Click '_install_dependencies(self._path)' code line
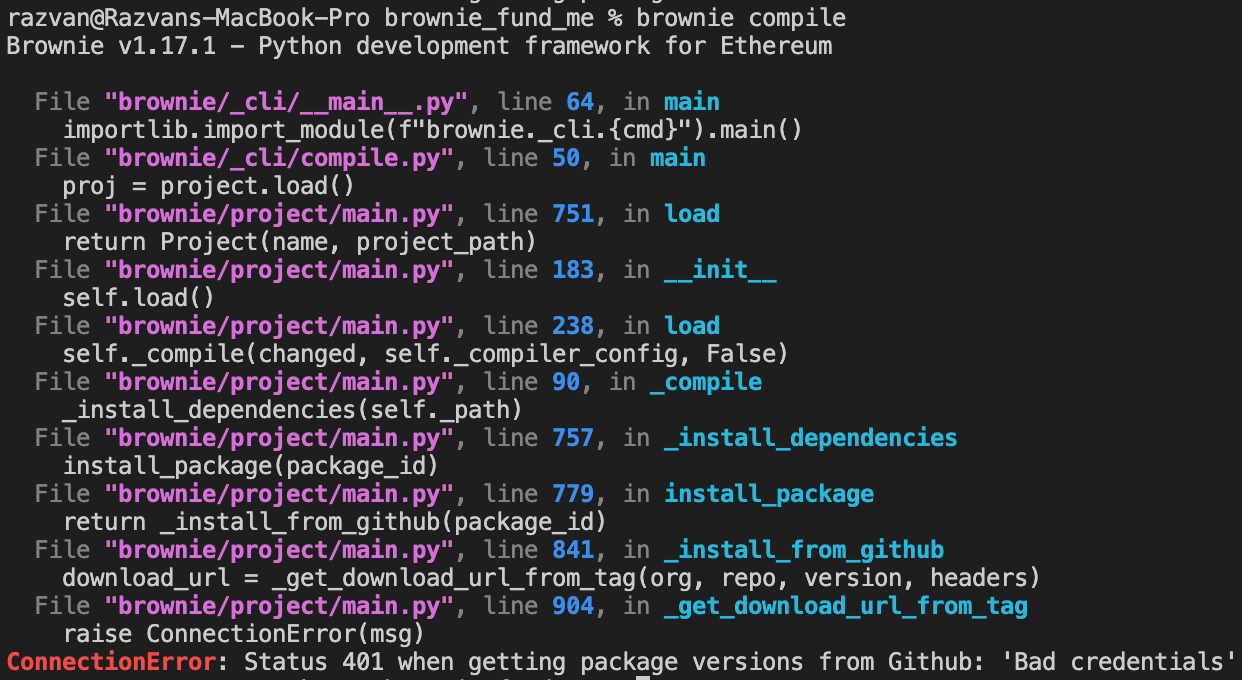The image size is (1242, 680). pyautogui.click(x=293, y=410)
